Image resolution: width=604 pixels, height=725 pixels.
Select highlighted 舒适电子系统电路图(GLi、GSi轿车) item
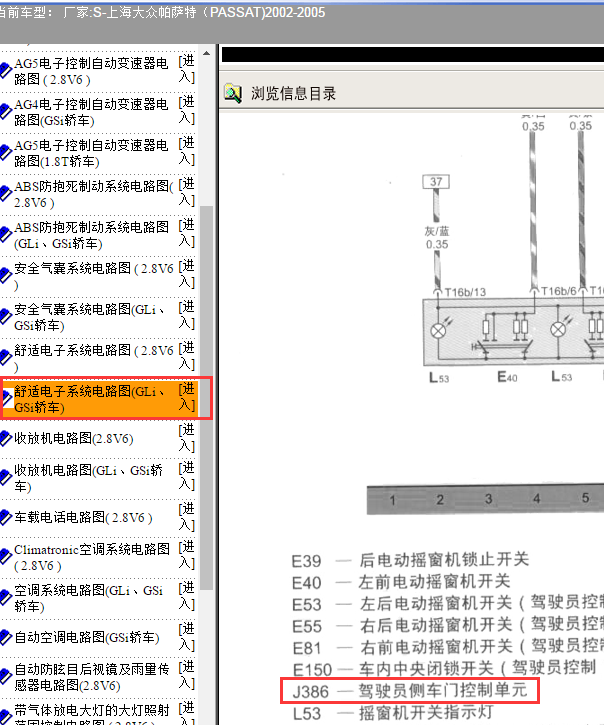click(x=90, y=399)
